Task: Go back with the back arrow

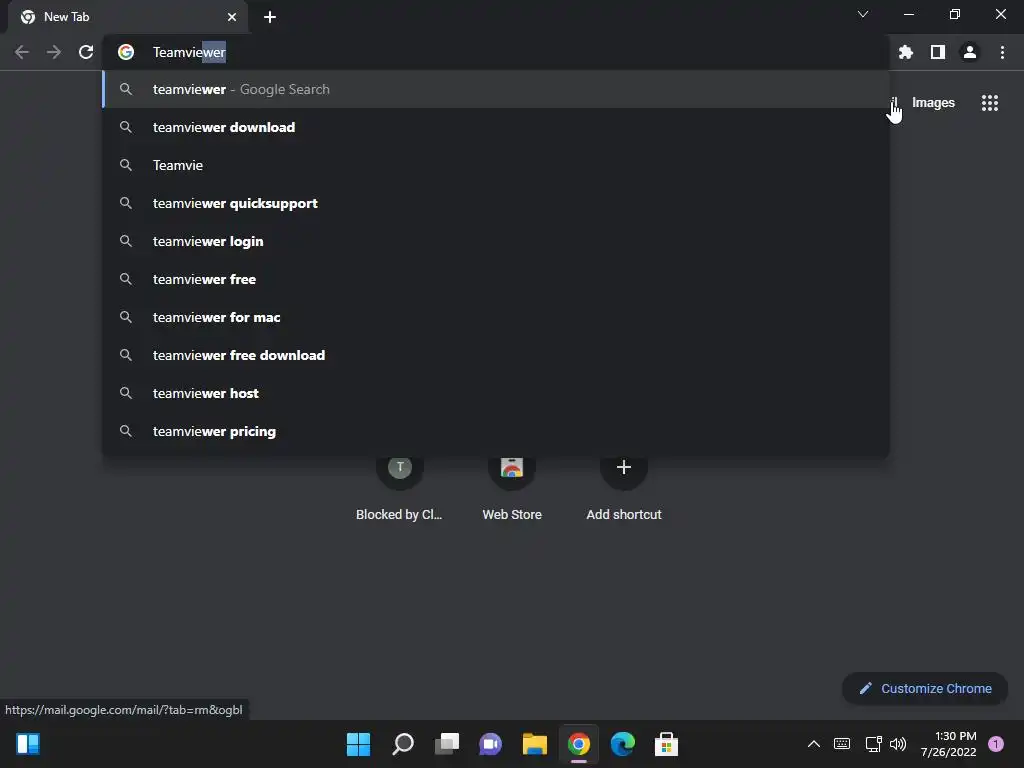Action: (x=22, y=52)
